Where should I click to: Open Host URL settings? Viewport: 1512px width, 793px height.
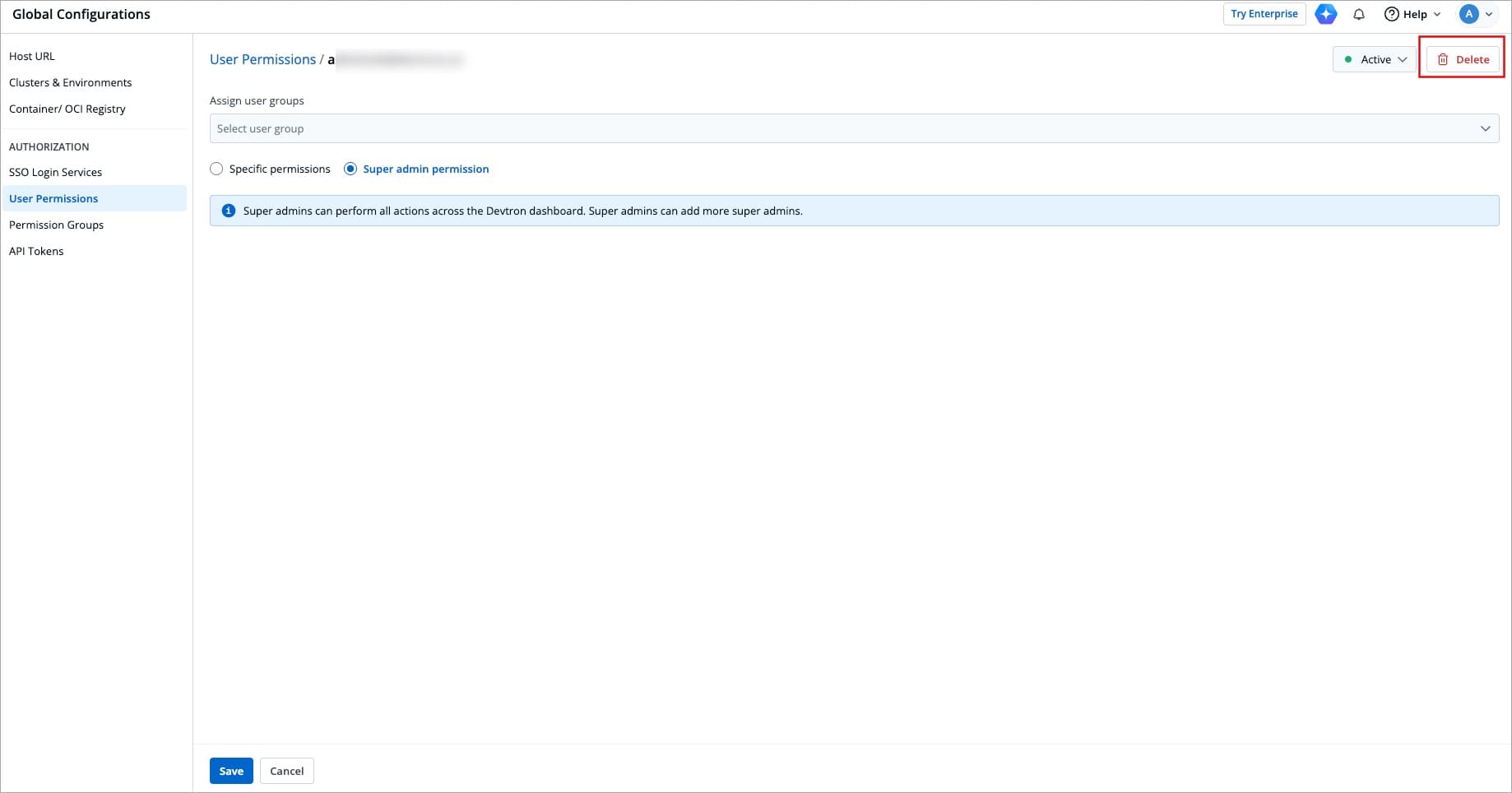[x=32, y=56]
